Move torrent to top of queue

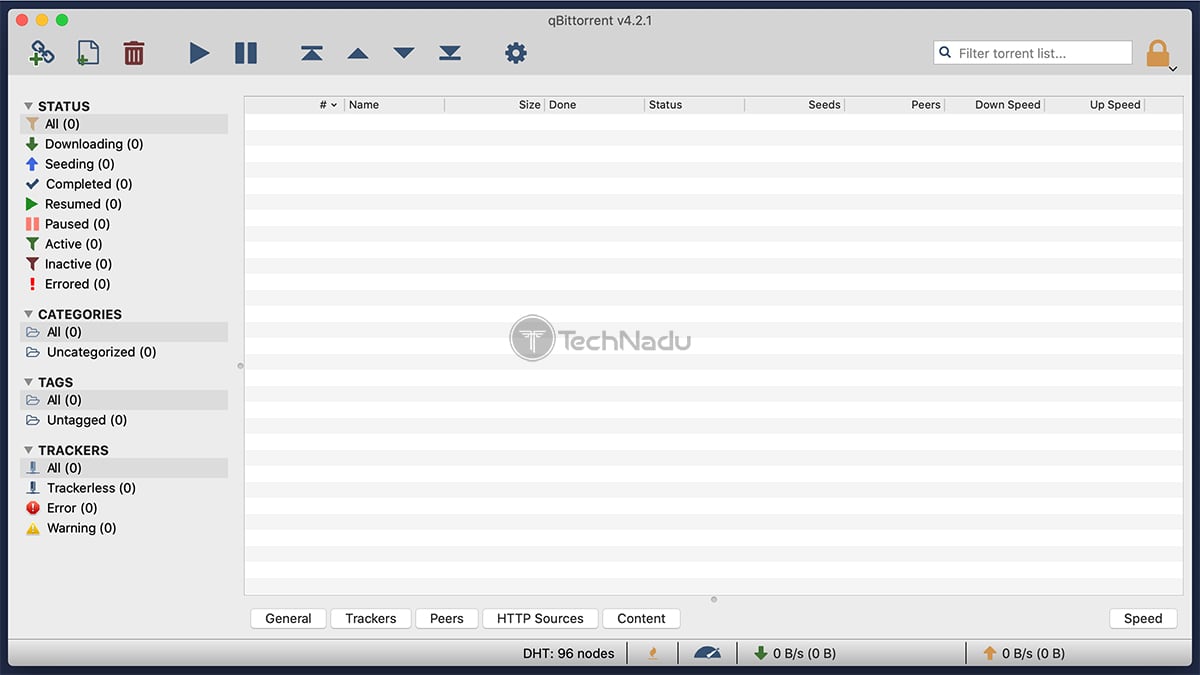coord(312,53)
